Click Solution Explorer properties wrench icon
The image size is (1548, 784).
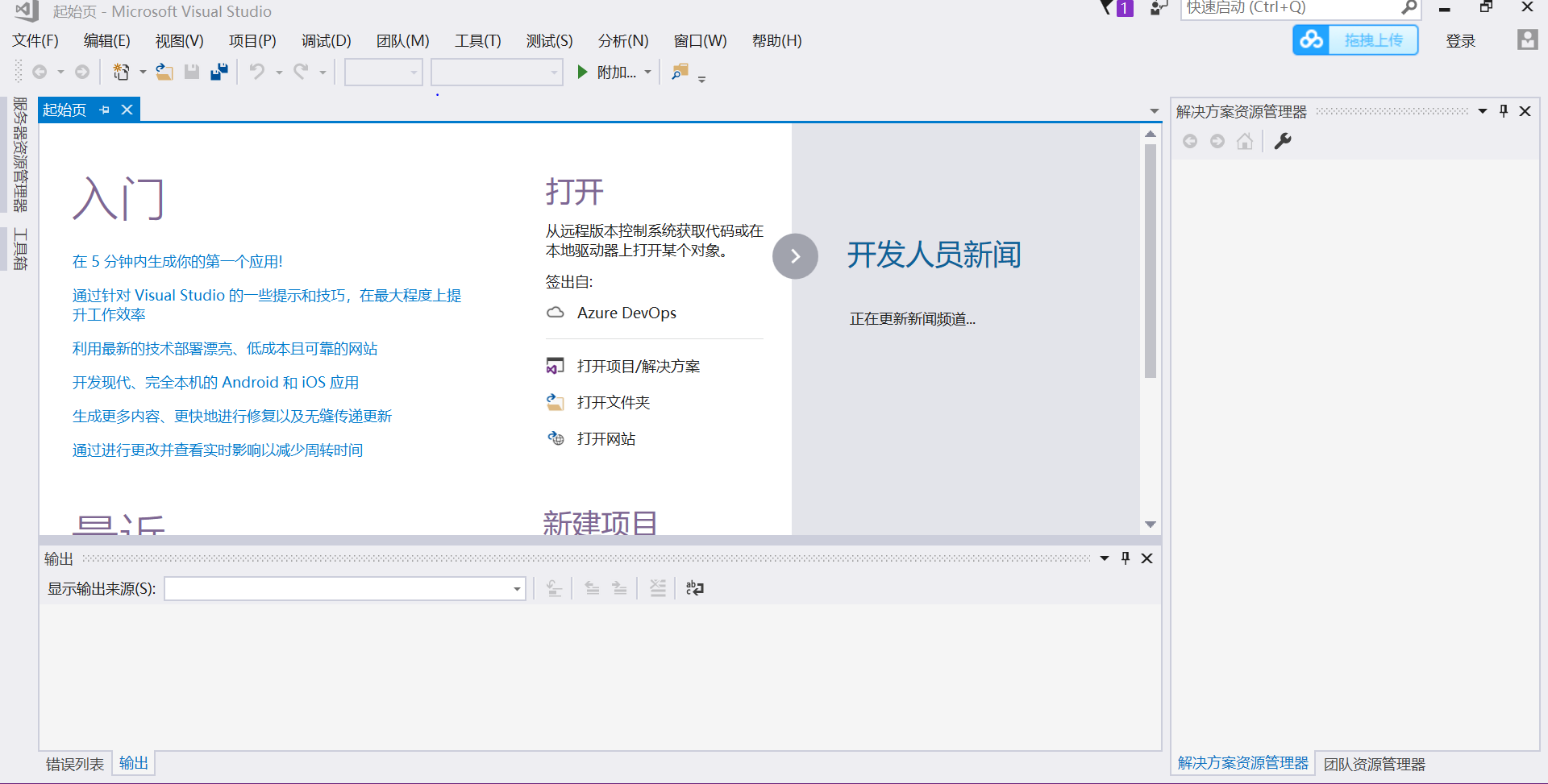pyautogui.click(x=1283, y=142)
